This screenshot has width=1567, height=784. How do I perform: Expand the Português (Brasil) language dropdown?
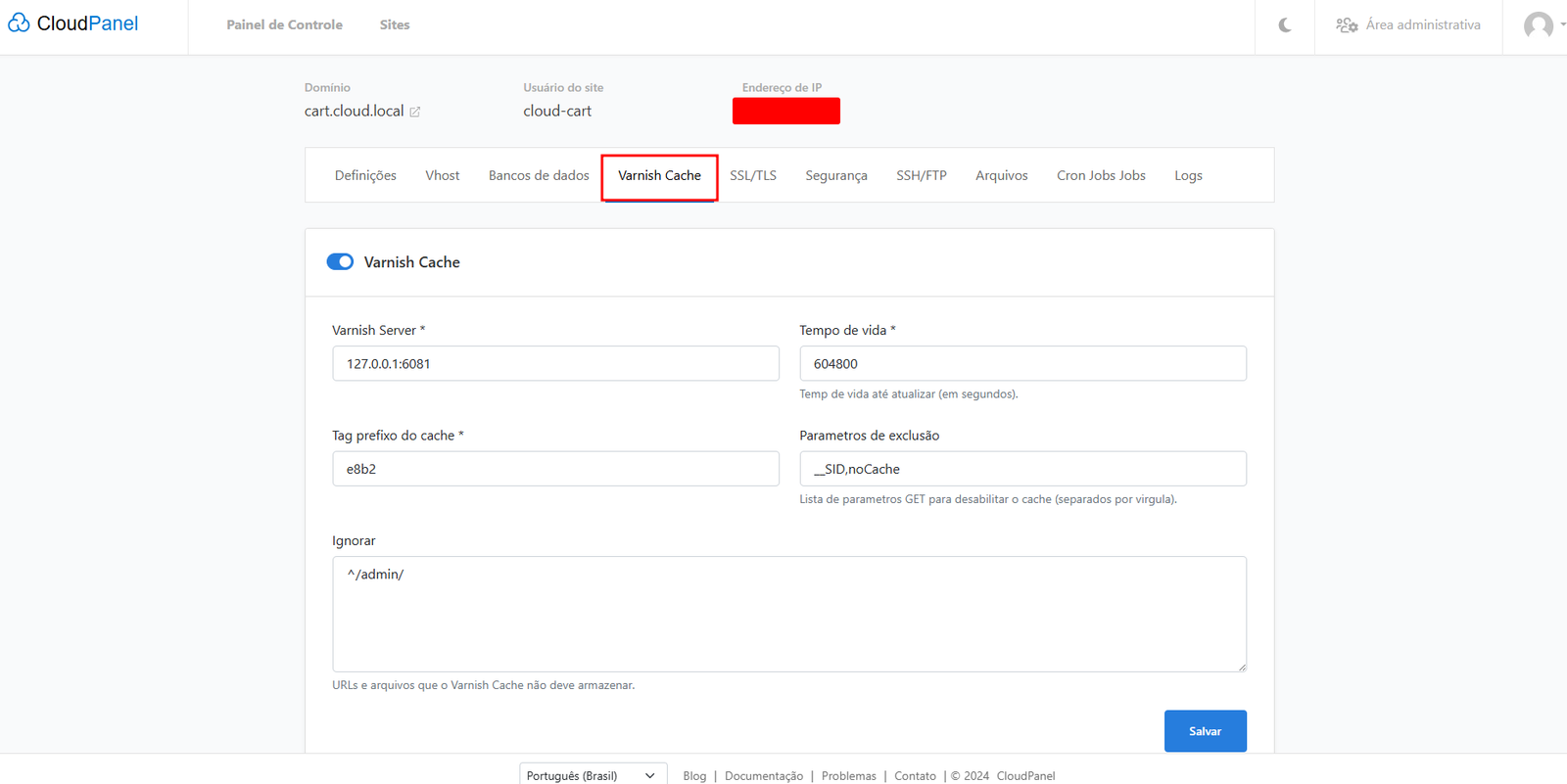[593, 775]
